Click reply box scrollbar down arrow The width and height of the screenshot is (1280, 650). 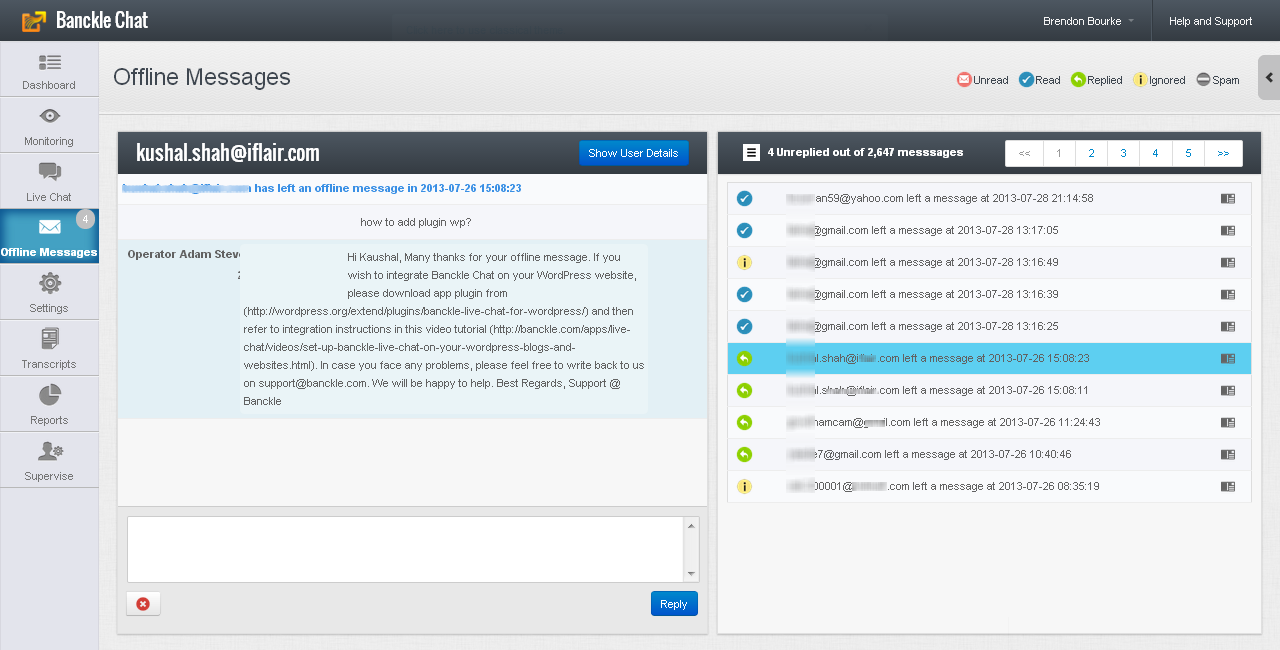pyautogui.click(x=691, y=574)
